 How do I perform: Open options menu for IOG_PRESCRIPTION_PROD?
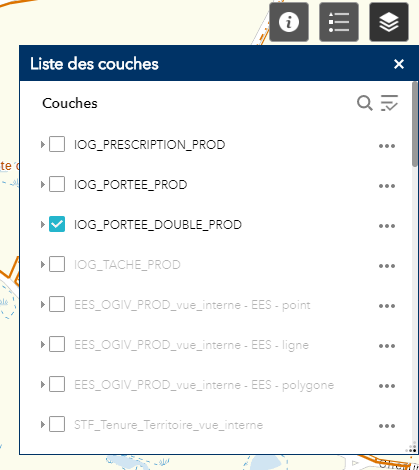tap(387, 146)
